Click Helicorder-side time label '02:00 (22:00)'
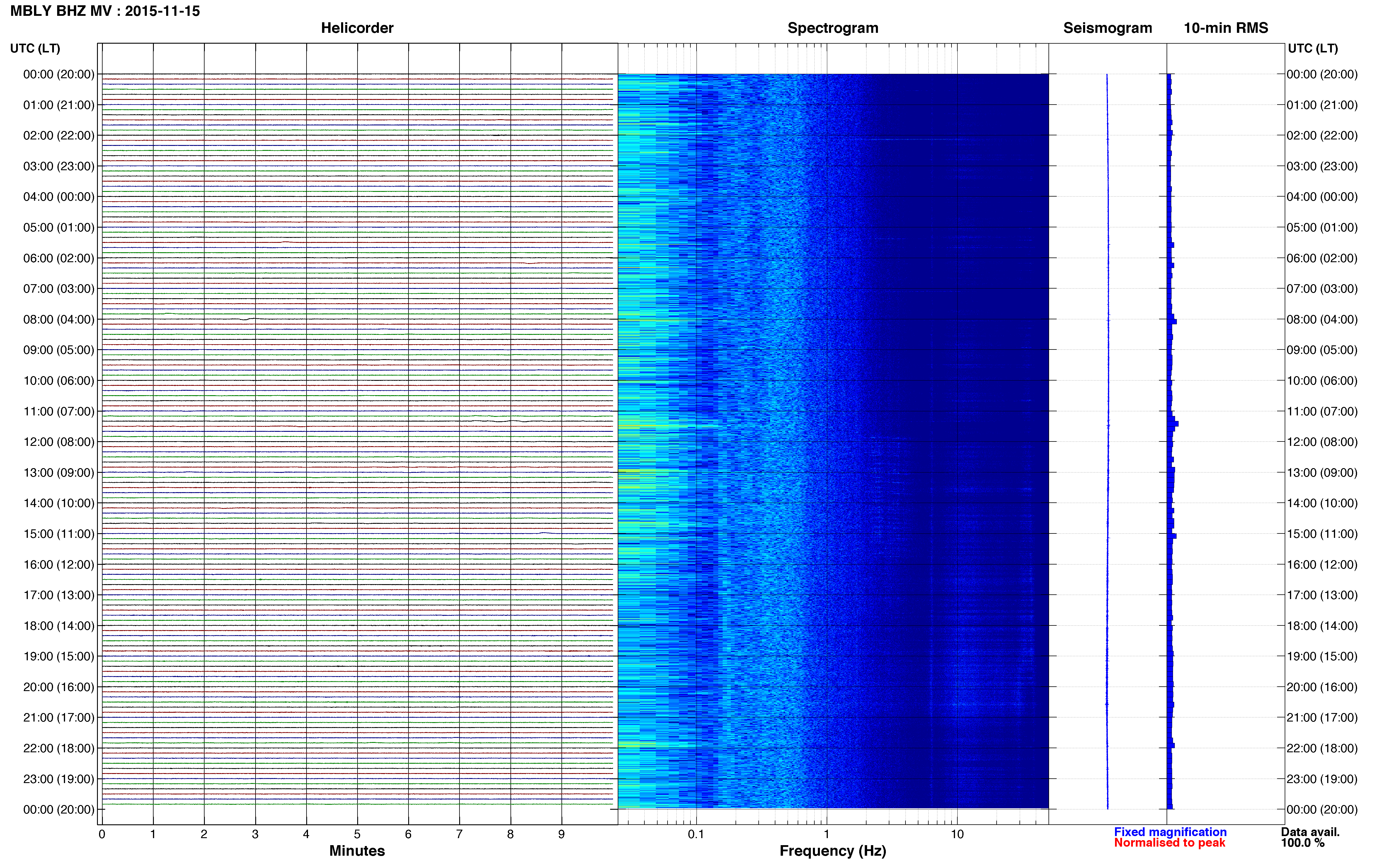This screenshot has height=868, width=1389. (x=59, y=135)
